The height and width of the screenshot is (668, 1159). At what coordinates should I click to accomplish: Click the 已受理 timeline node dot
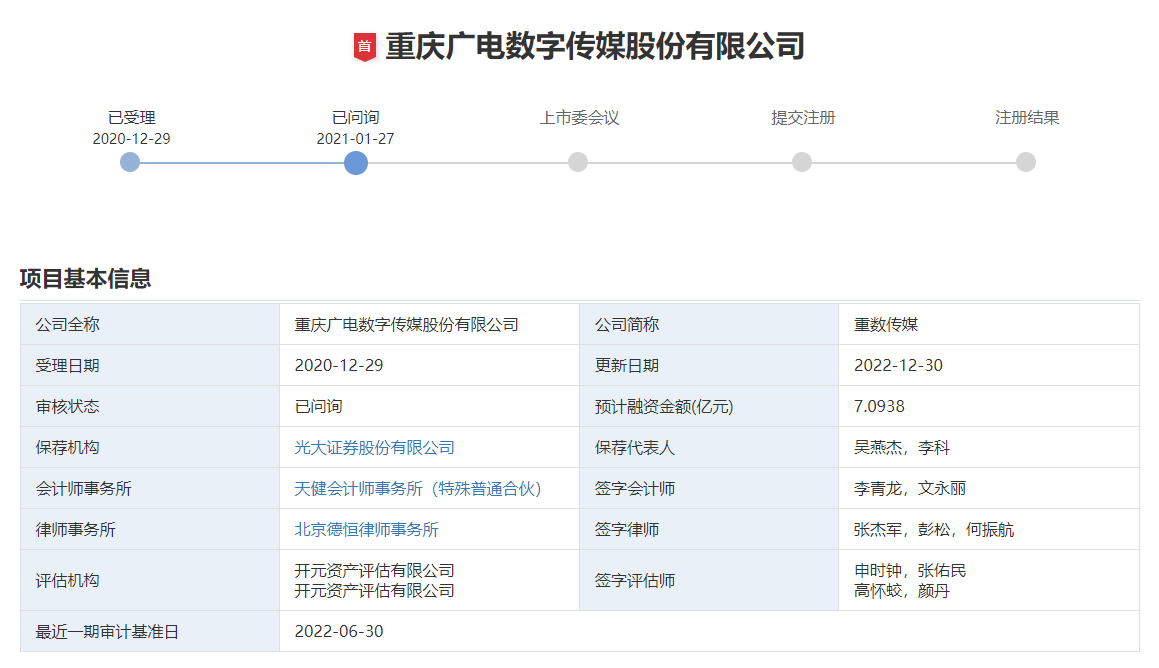pyautogui.click(x=130, y=163)
